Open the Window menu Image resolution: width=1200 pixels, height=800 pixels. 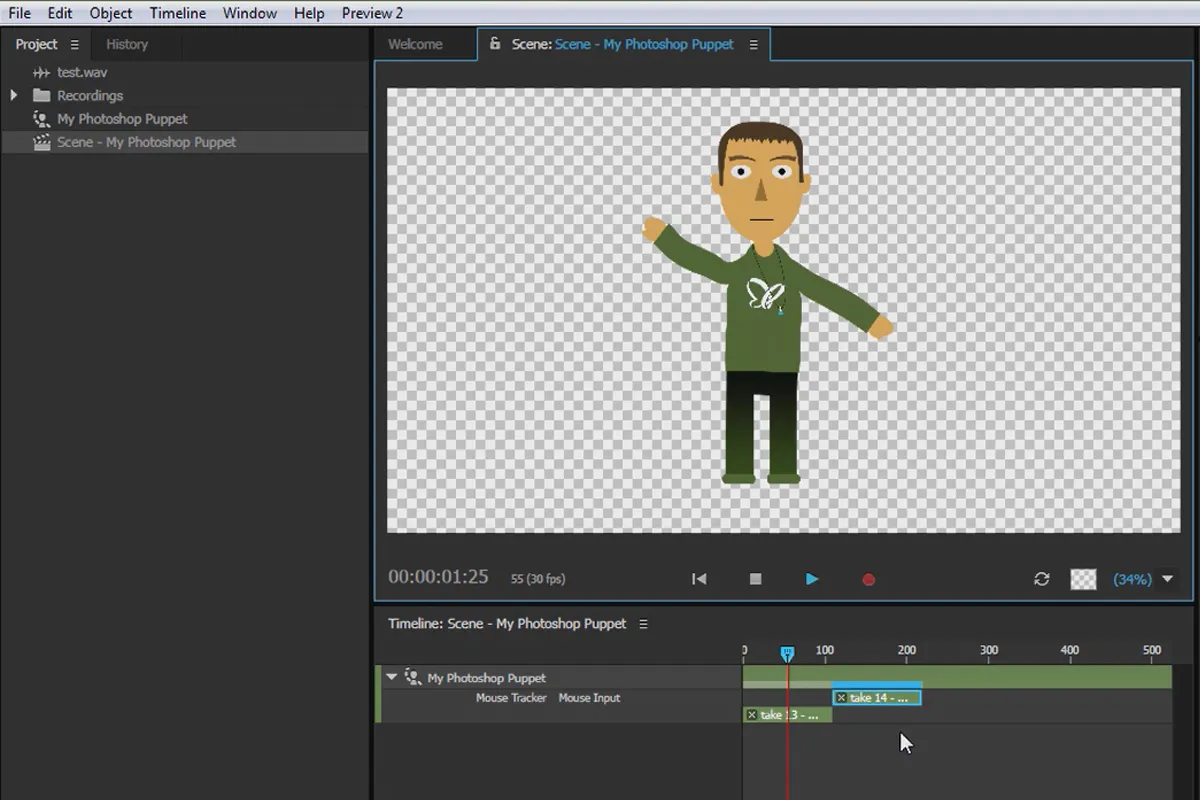point(250,13)
